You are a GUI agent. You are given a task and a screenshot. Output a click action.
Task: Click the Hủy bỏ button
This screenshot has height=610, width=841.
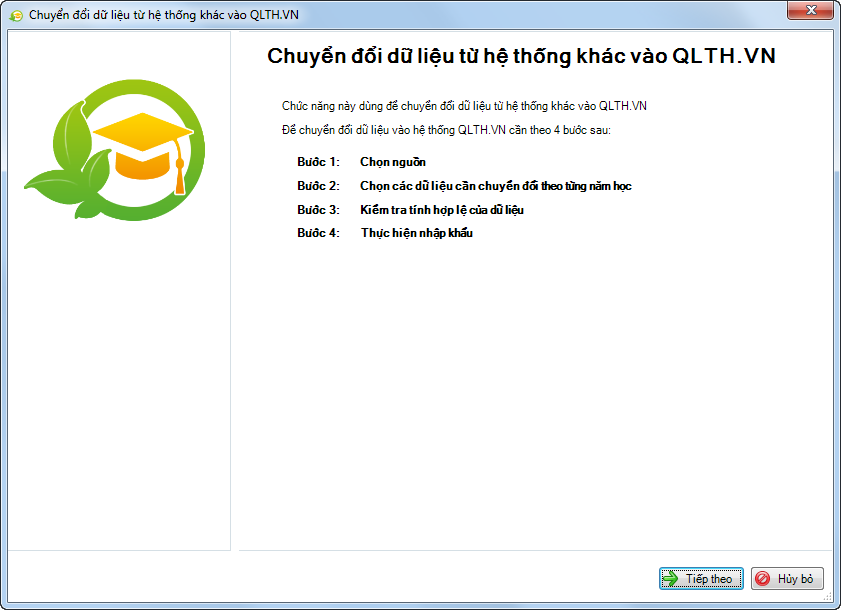787,578
